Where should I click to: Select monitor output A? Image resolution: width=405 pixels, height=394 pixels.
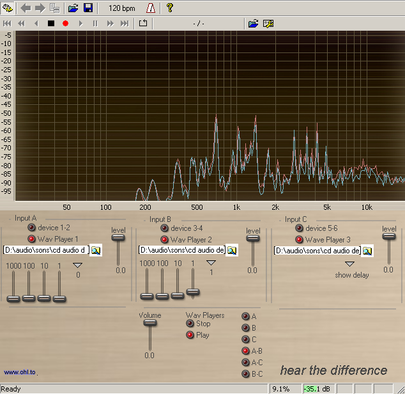click(246, 316)
